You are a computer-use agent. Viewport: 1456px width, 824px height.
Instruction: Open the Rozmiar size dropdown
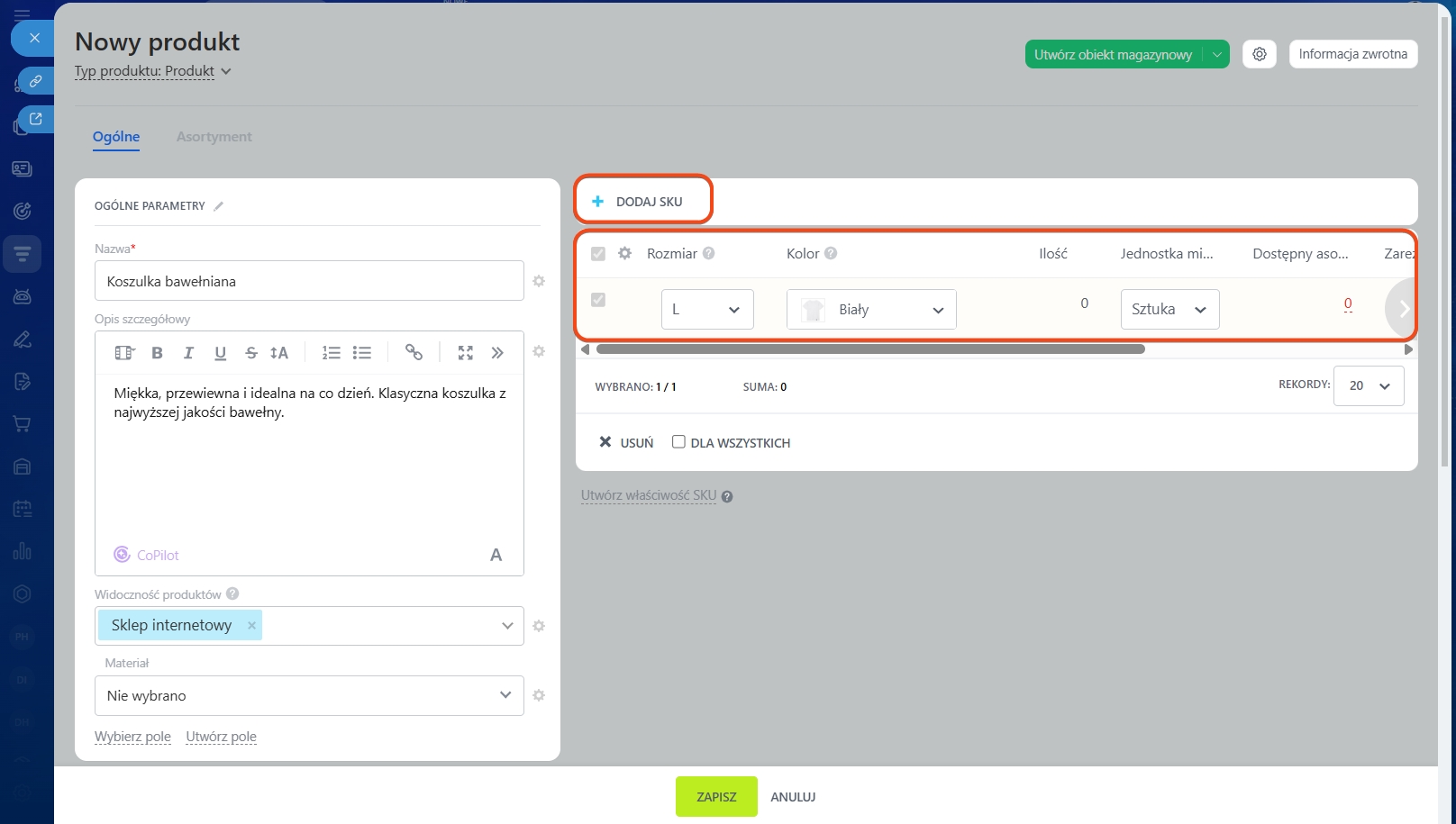pyautogui.click(x=707, y=310)
